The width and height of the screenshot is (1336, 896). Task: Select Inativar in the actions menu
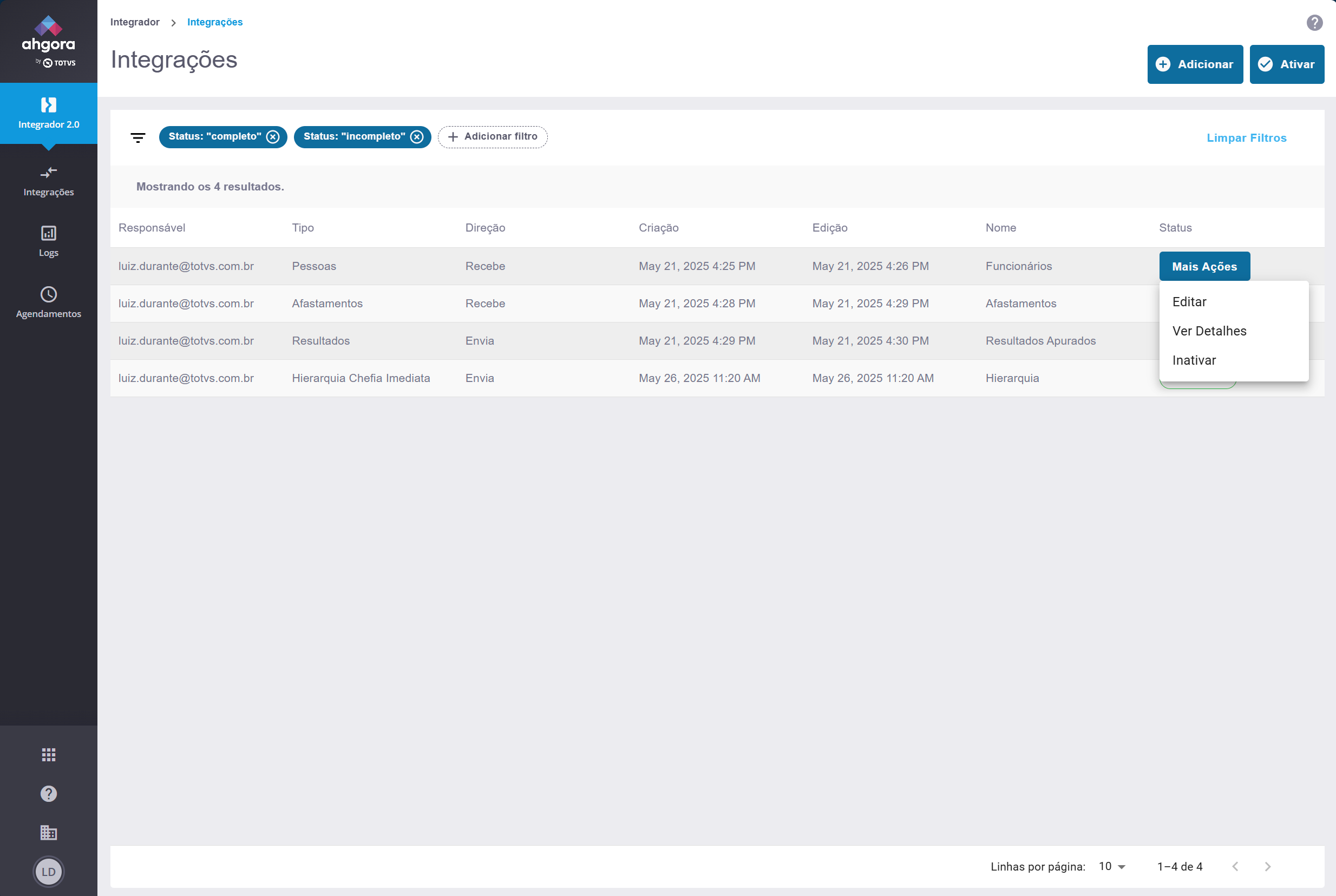[x=1194, y=360]
